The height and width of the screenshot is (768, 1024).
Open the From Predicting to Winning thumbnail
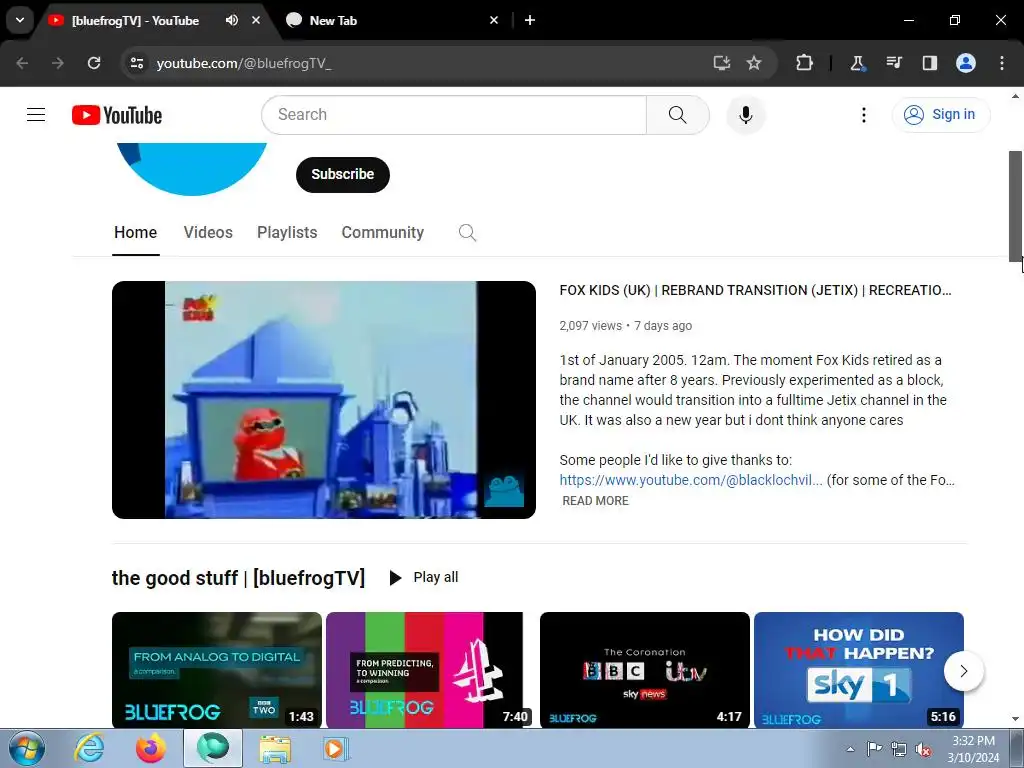click(x=430, y=670)
